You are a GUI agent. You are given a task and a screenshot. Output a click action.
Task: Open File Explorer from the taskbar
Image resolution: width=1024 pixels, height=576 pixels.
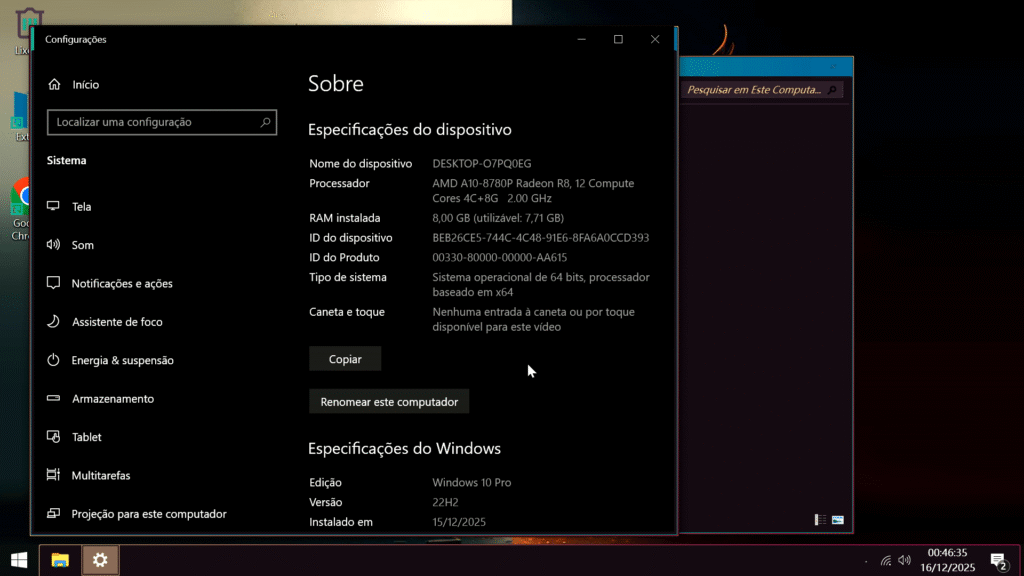click(x=60, y=560)
